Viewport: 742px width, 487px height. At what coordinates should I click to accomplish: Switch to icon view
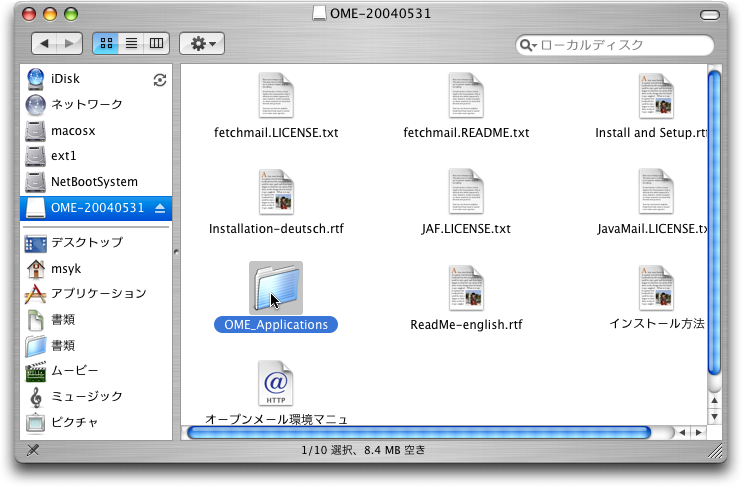(x=106, y=44)
